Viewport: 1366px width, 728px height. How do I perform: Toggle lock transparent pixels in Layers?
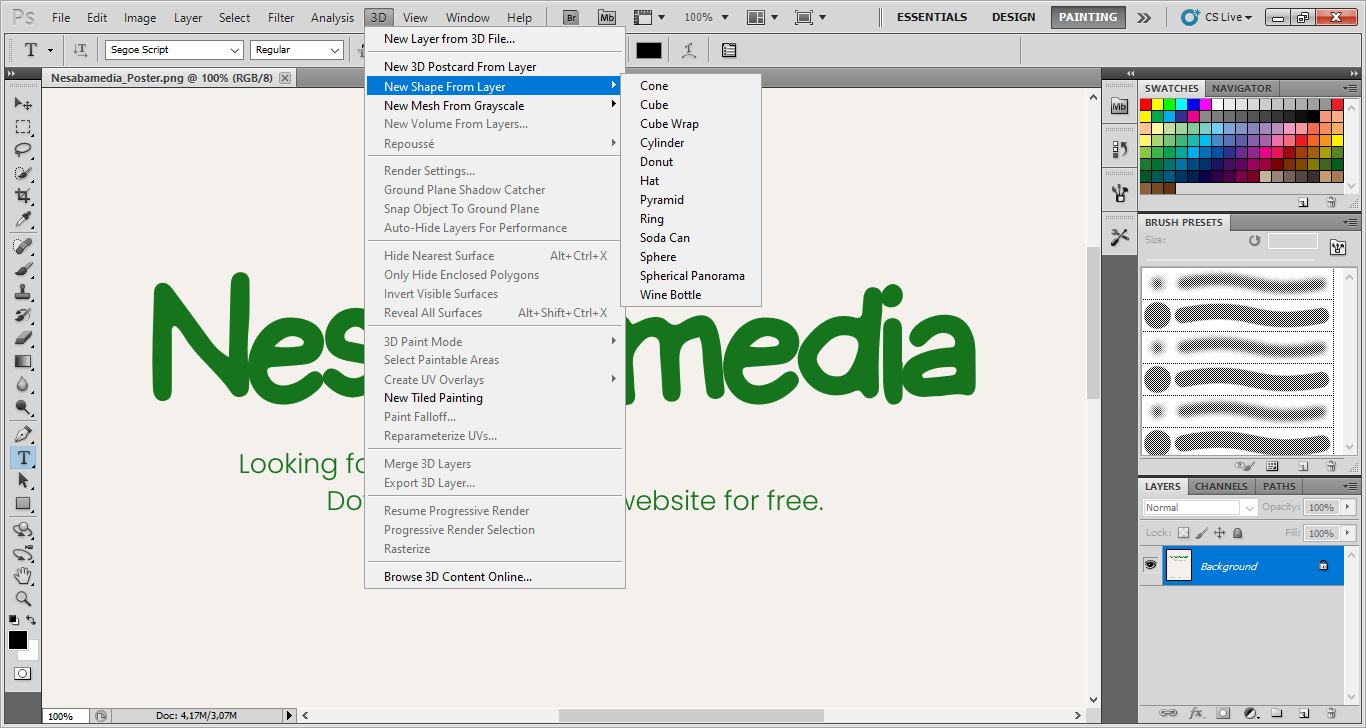[x=1184, y=533]
